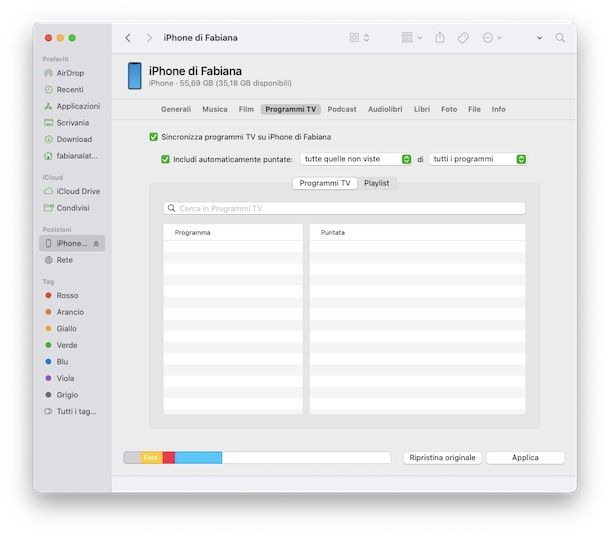Open Condivisi in the sidebar
This screenshot has height=536, width=610.
(x=73, y=208)
